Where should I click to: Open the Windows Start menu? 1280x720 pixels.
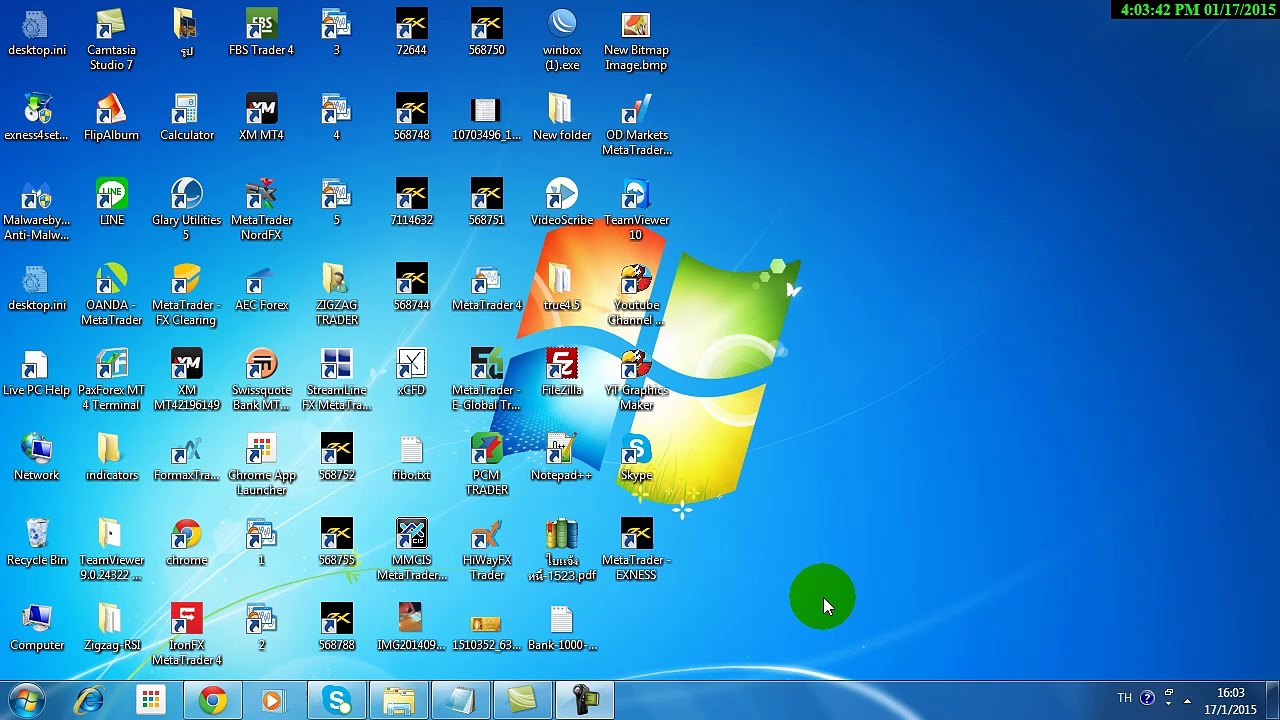point(27,700)
